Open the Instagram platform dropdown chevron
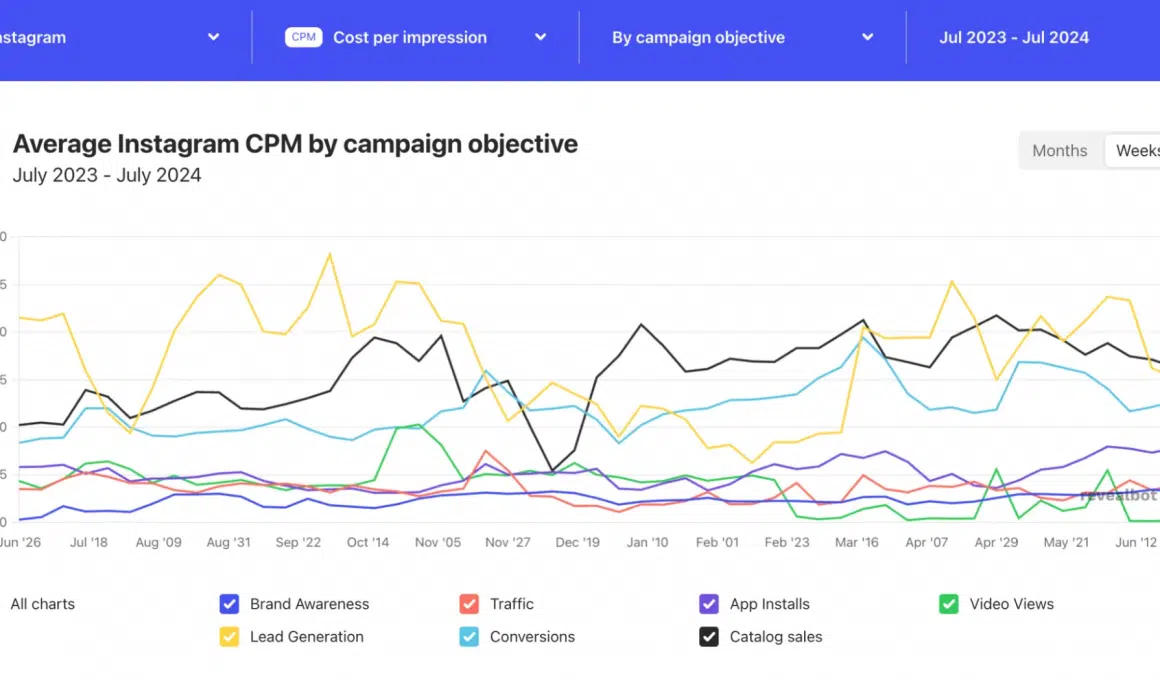 [x=213, y=37]
